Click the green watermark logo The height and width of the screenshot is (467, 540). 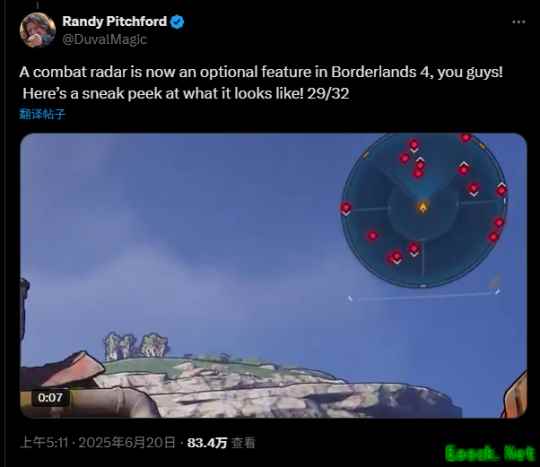[489, 453]
